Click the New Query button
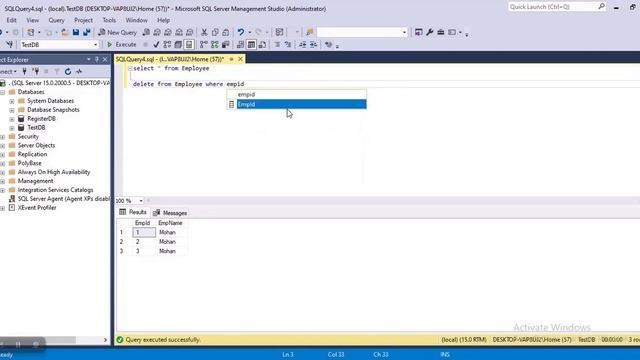Screen dimensions: 640x360 [x=118, y=32]
